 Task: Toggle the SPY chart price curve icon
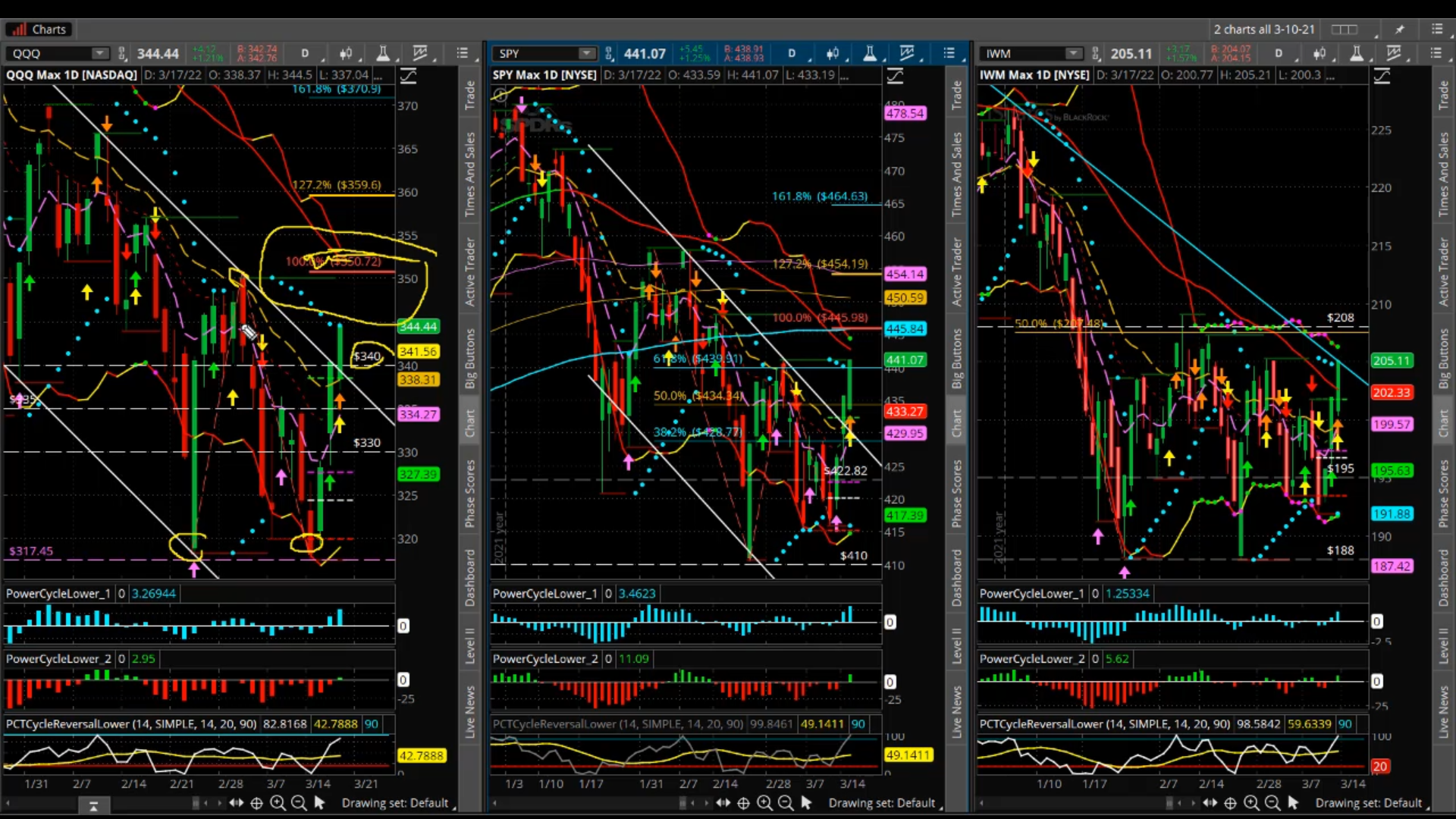point(895,75)
